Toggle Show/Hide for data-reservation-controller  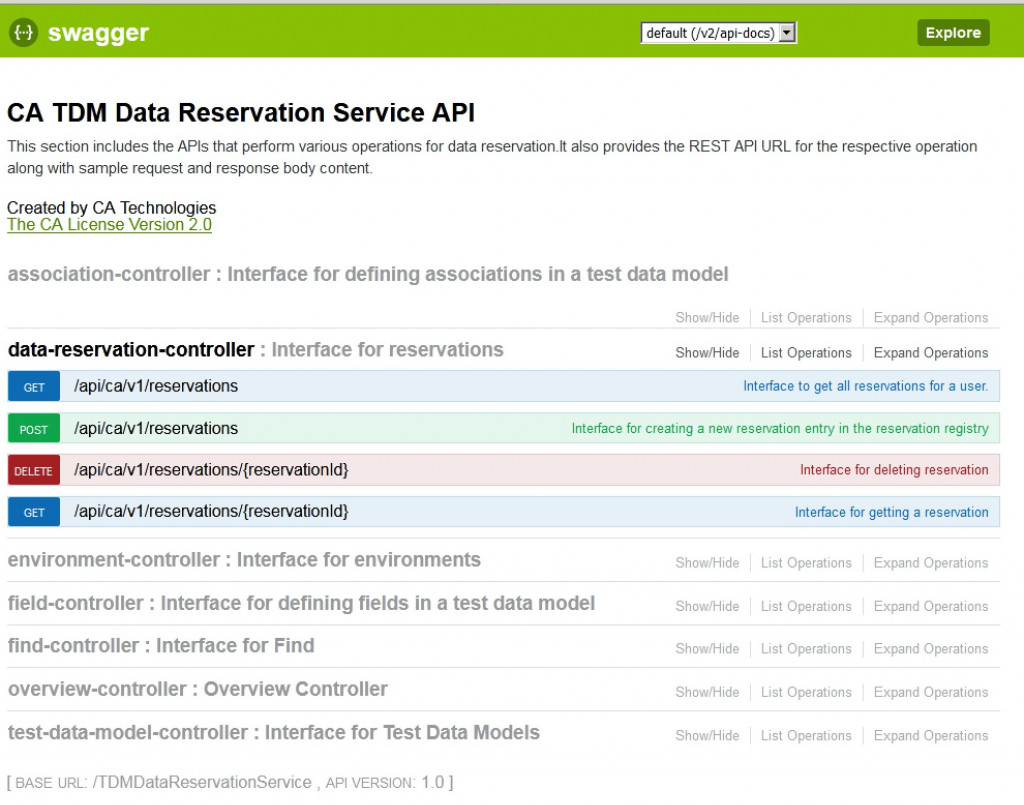pyautogui.click(x=707, y=353)
